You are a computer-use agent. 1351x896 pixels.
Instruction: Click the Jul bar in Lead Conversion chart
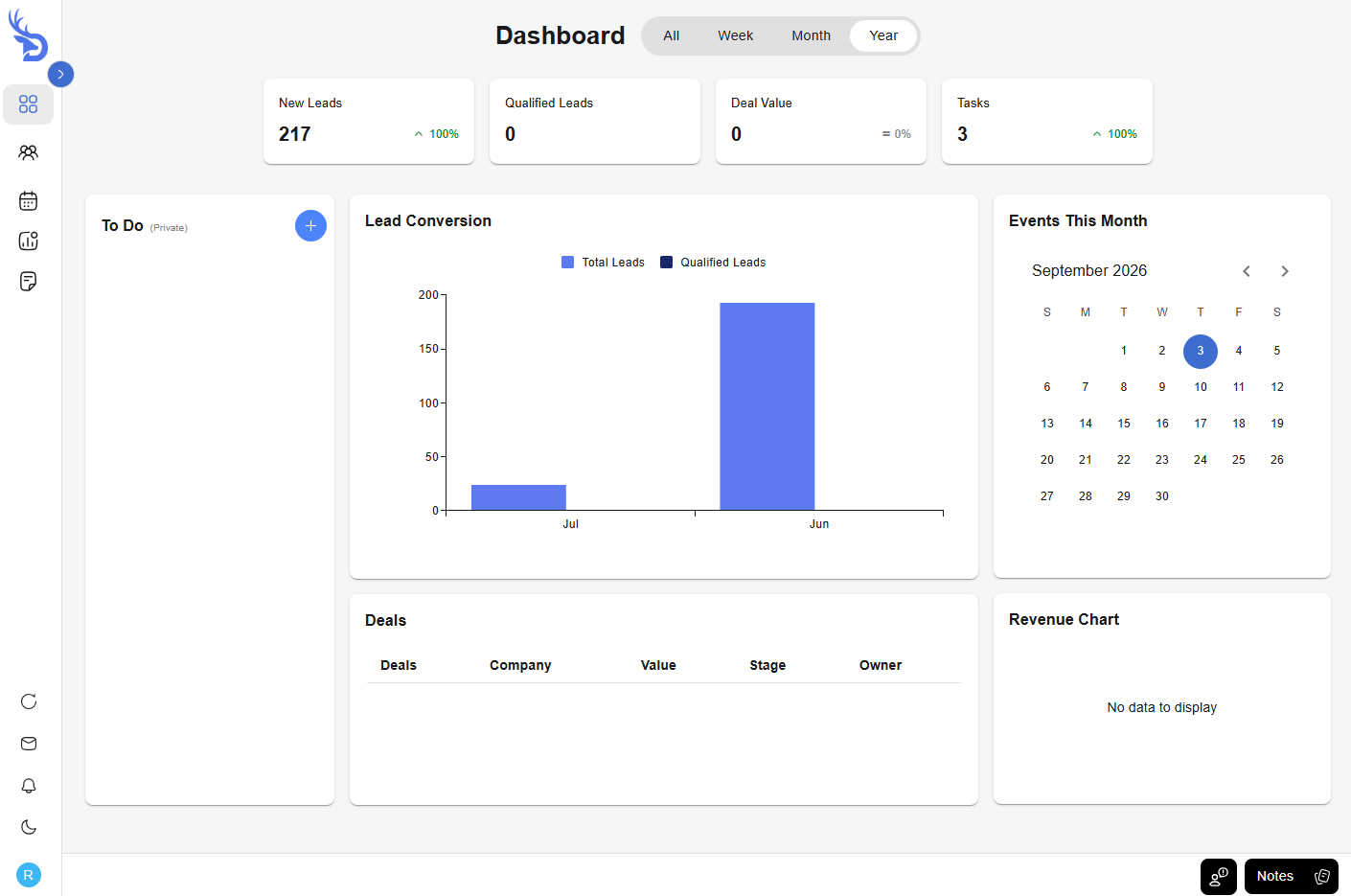coord(518,497)
